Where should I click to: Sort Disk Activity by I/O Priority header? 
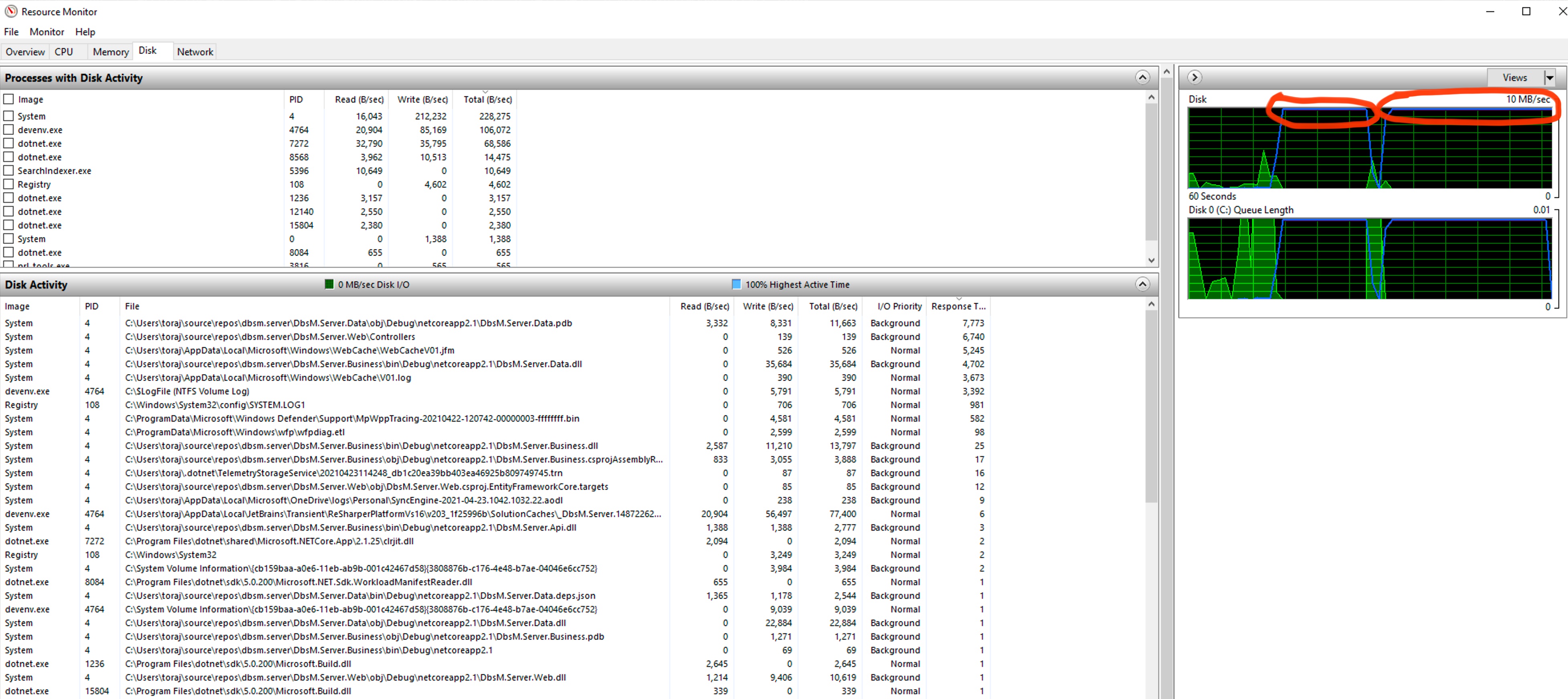[899, 306]
